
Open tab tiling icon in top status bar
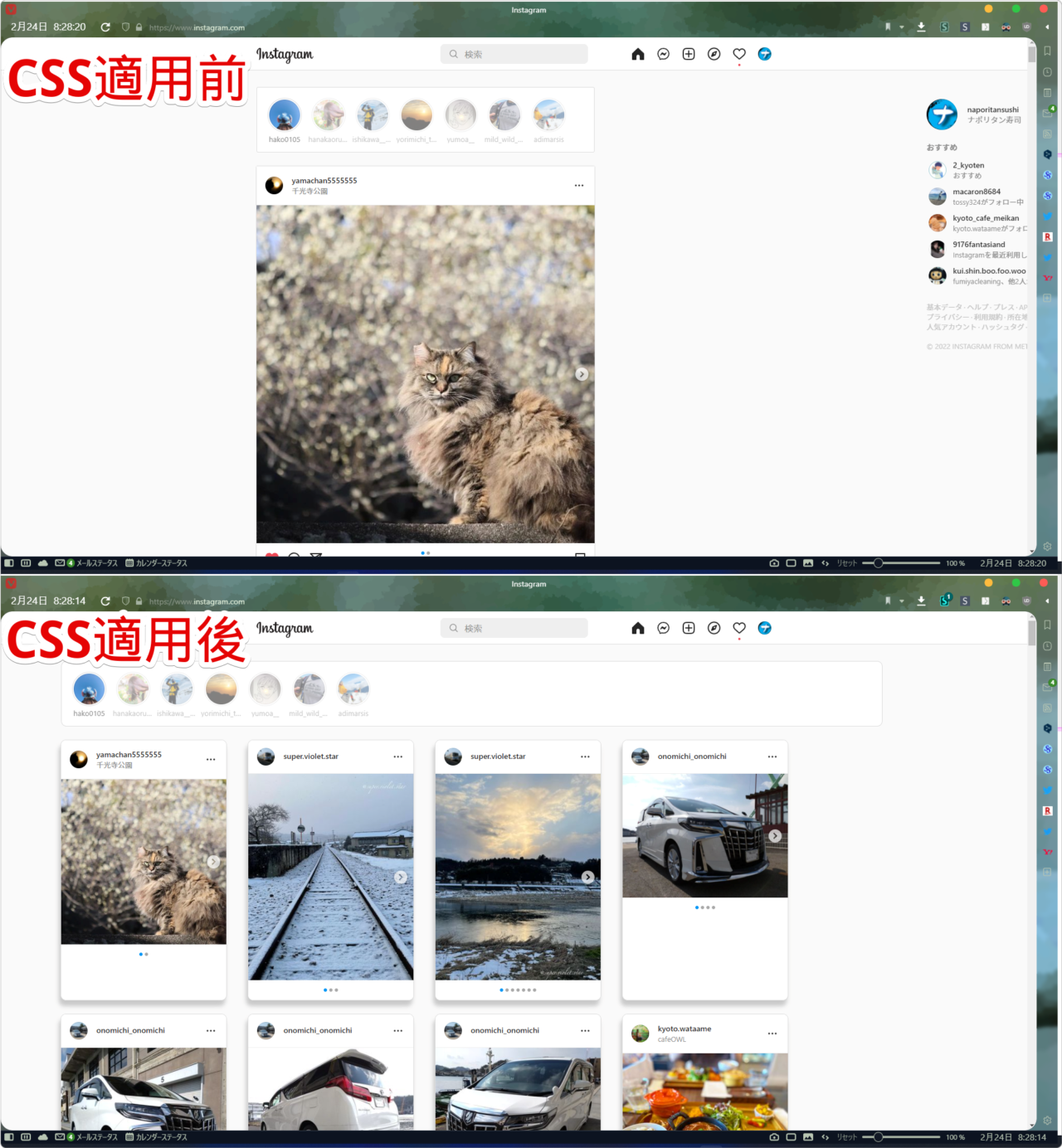26,563
